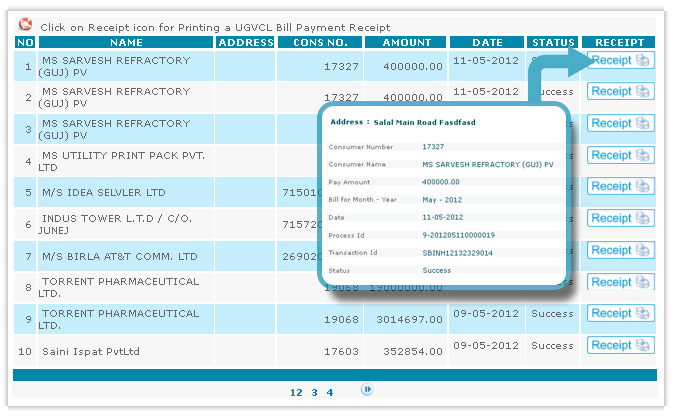Click the DATE column header
Viewport: 673px width, 416px height.
pos(487,43)
